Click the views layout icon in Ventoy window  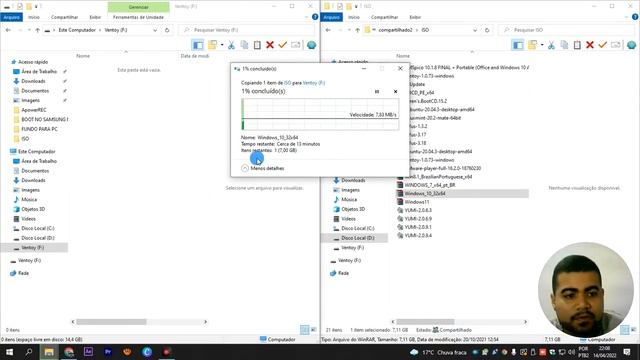pos(212,45)
